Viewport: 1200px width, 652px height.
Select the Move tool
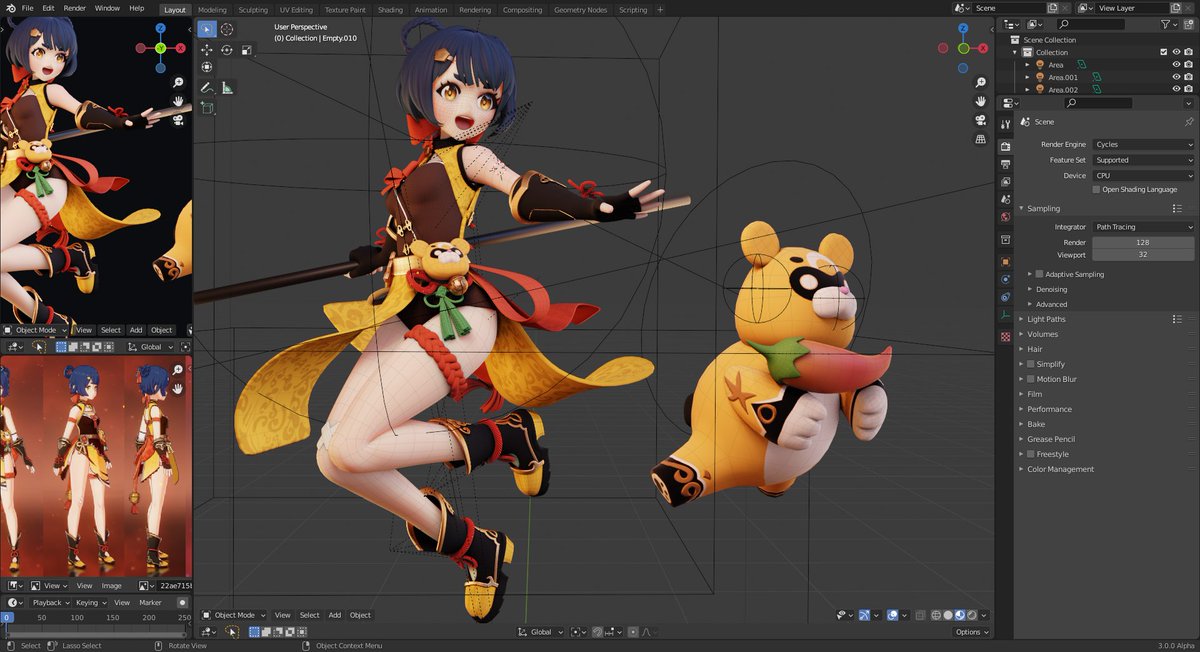[207, 49]
